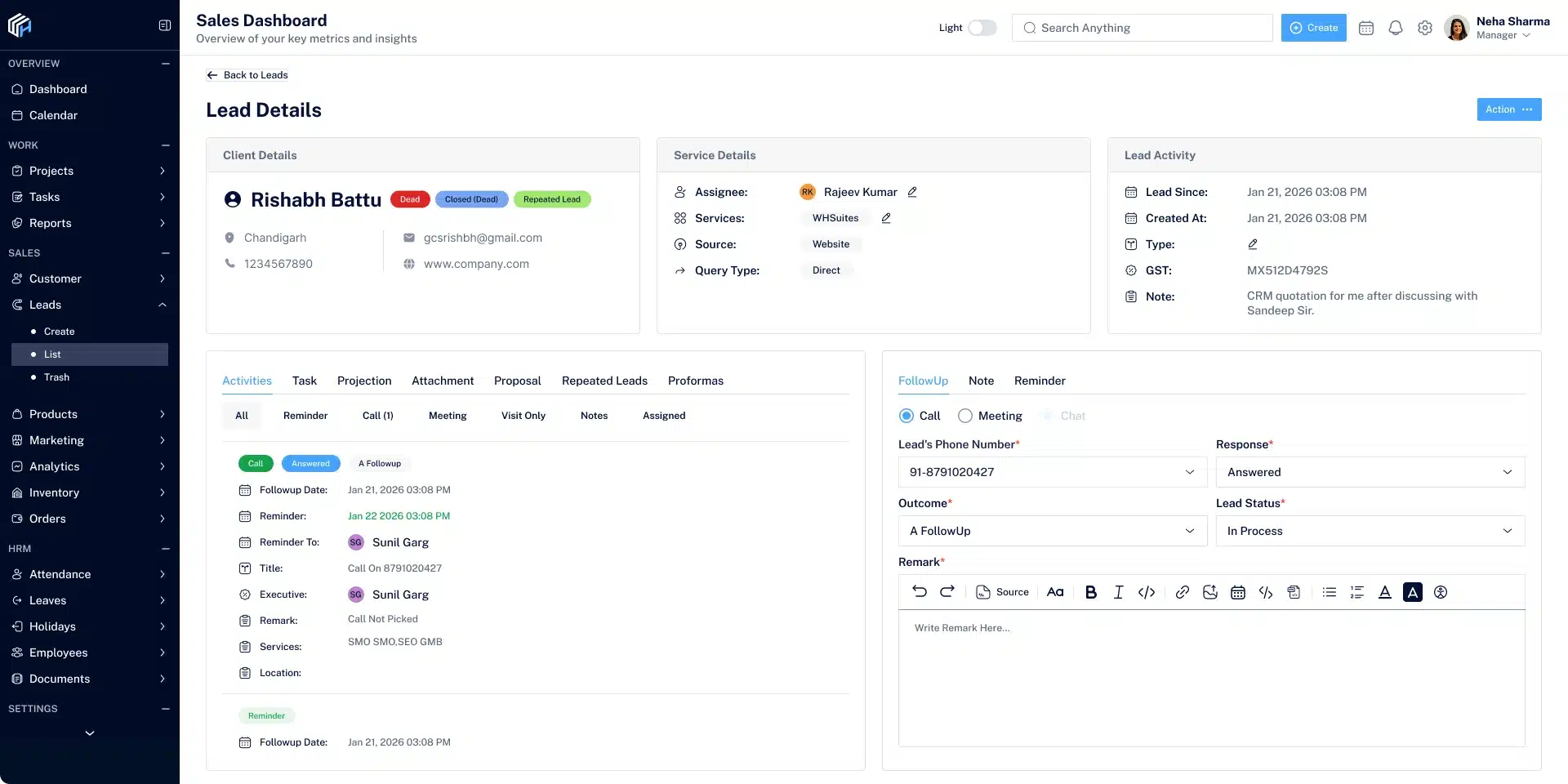Edit the lead Type with the pencil icon
1568x784 pixels.
click(1253, 244)
